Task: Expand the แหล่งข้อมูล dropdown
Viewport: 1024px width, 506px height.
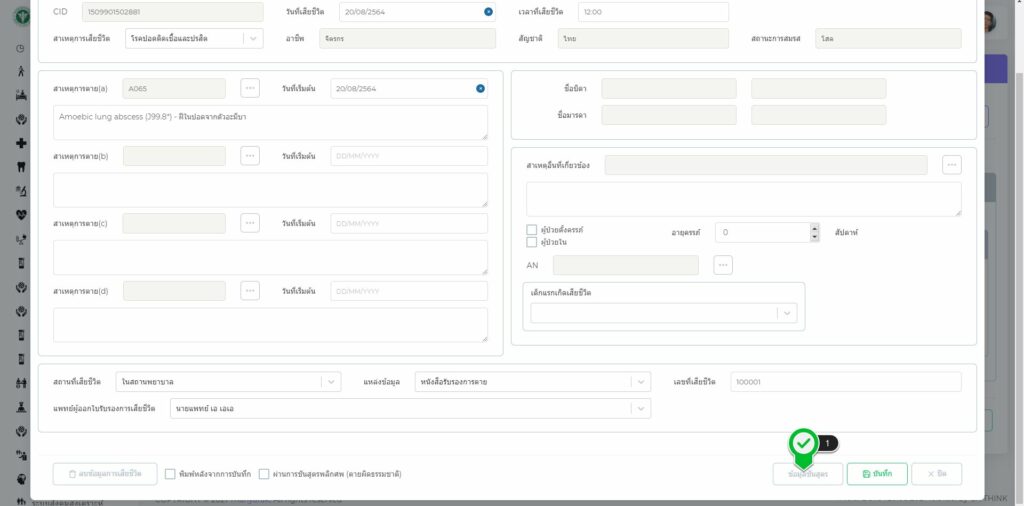Action: pos(640,381)
